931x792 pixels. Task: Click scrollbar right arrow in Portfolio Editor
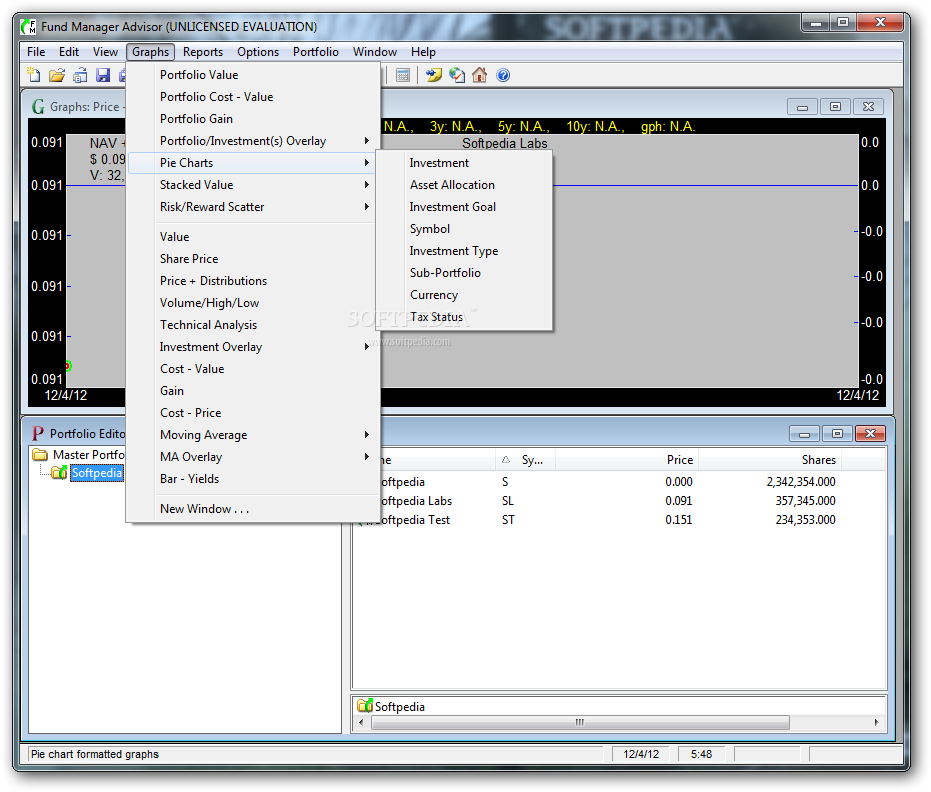876,722
